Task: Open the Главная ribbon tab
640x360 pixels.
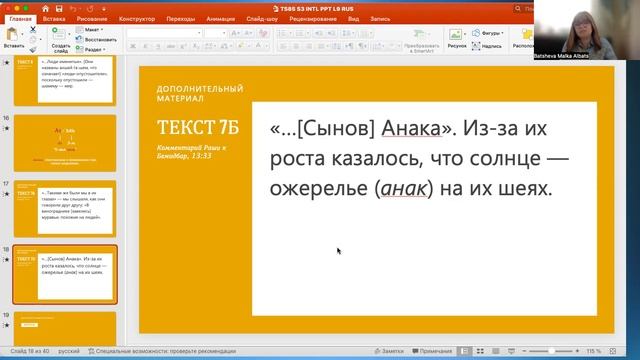Action: [20, 19]
